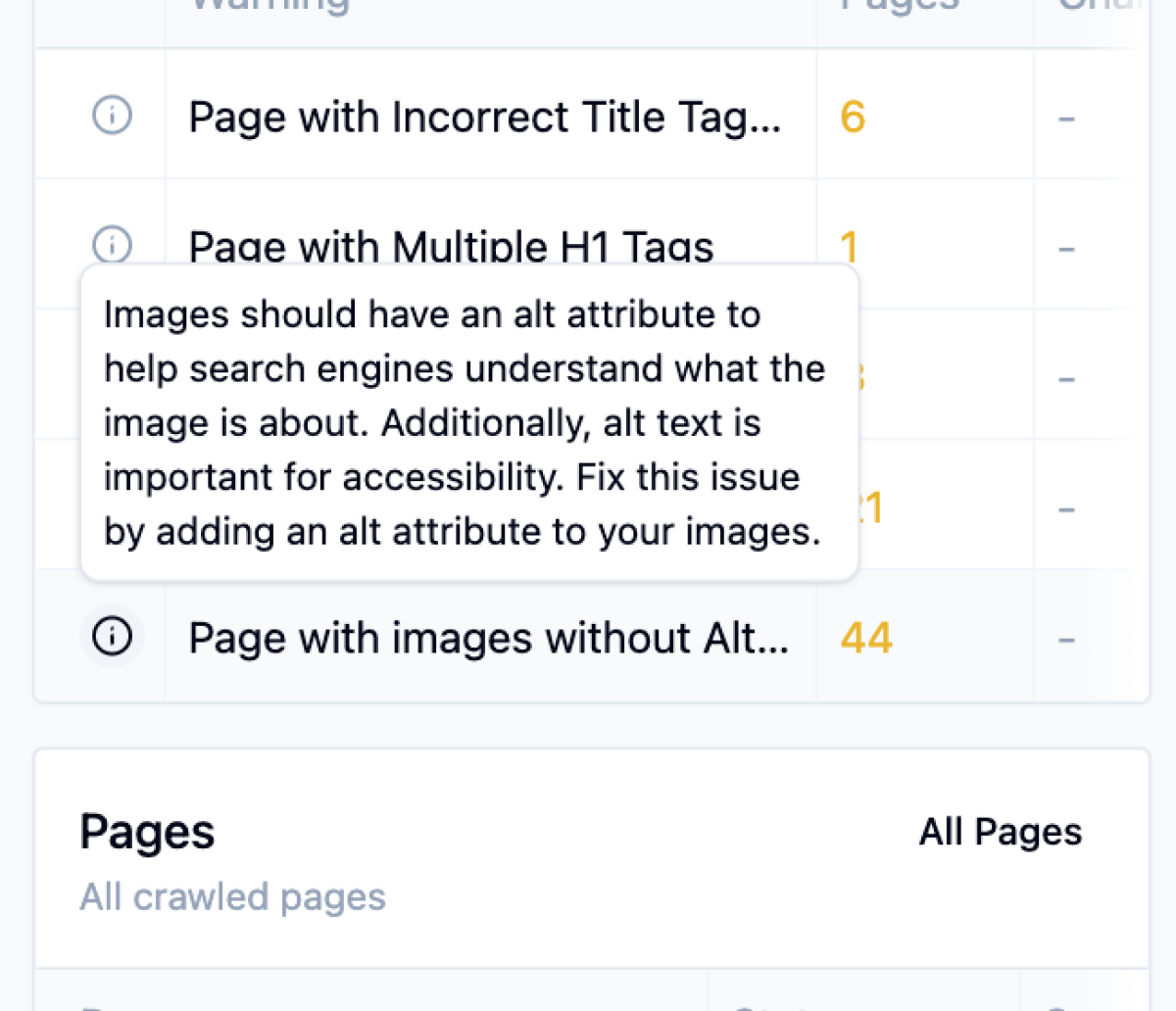
Task: Sort by the Pages column header
Action: pyautogui.click(x=900, y=6)
